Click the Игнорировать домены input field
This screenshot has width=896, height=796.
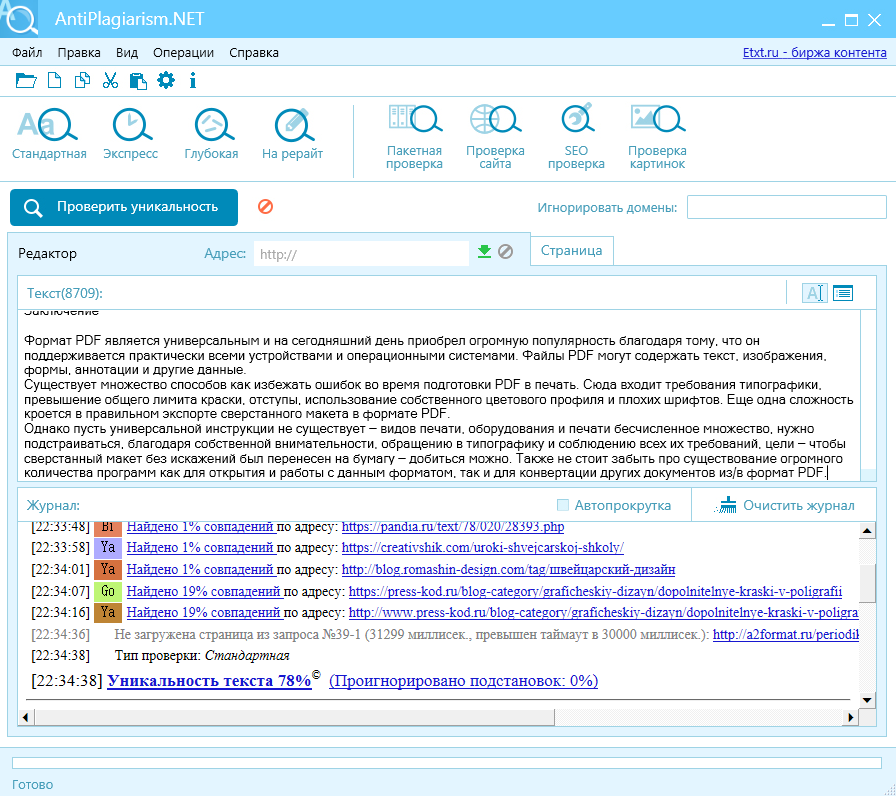786,207
